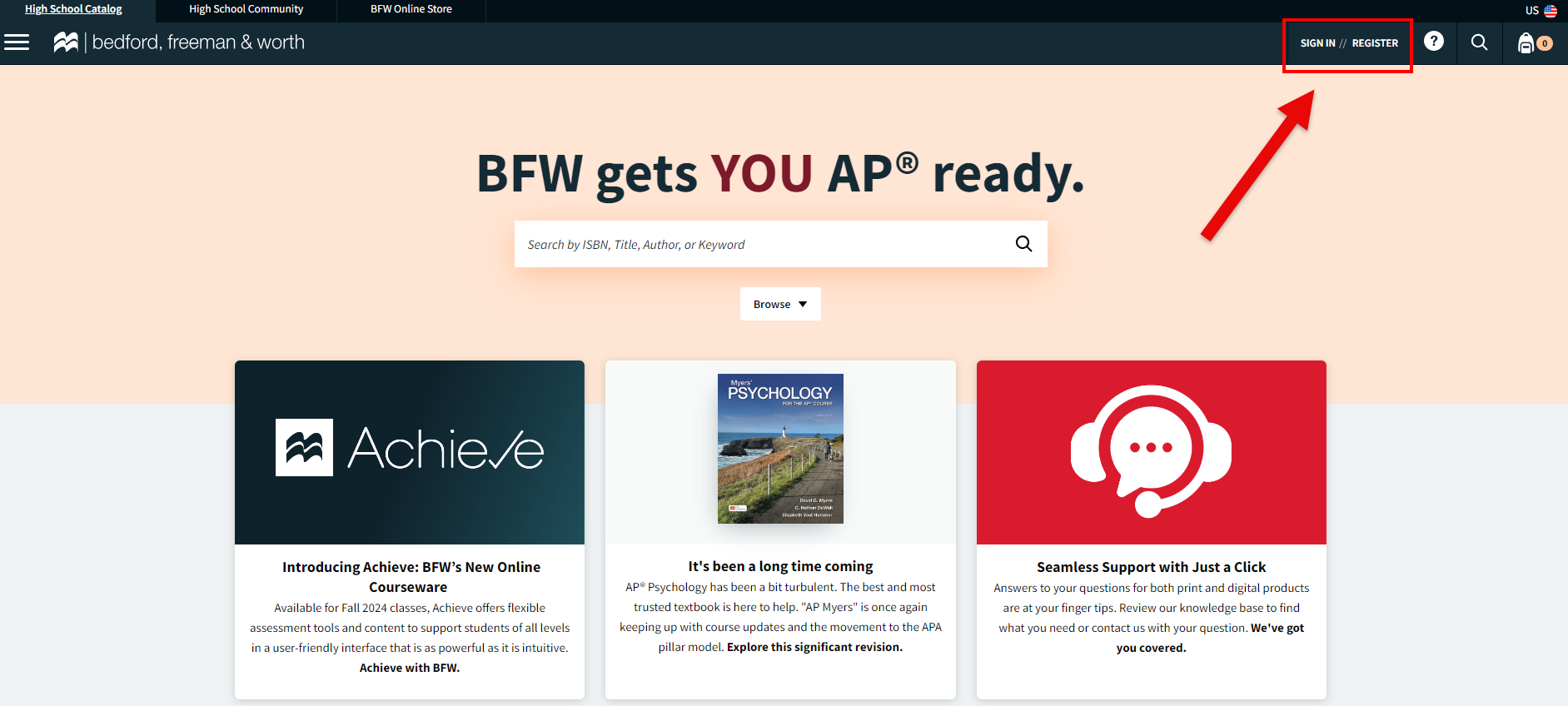The height and width of the screenshot is (706, 1568).
Task: Expand the Browse dropdown
Action: 780,304
